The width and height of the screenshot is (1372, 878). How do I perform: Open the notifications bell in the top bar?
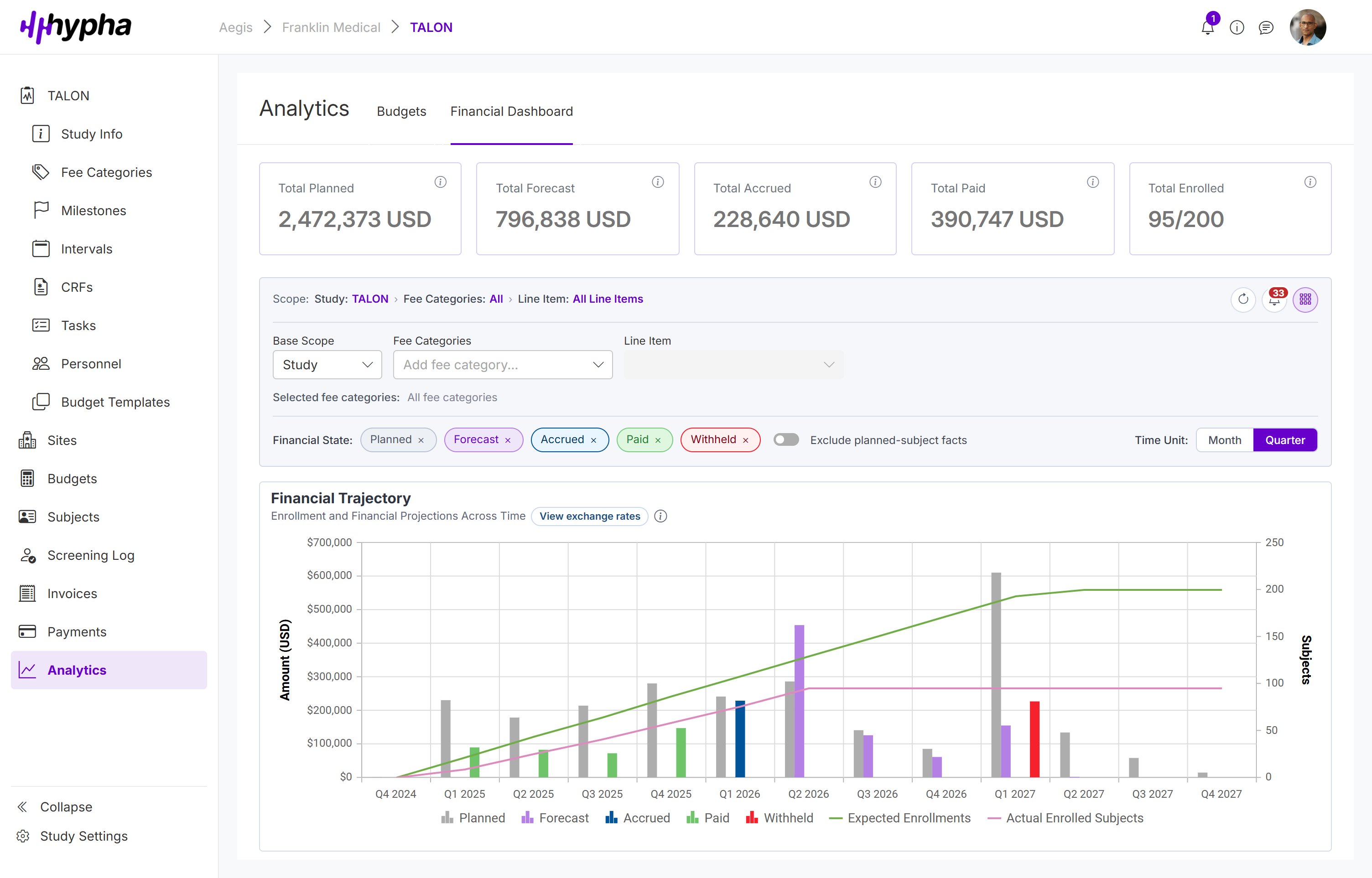click(x=1207, y=27)
